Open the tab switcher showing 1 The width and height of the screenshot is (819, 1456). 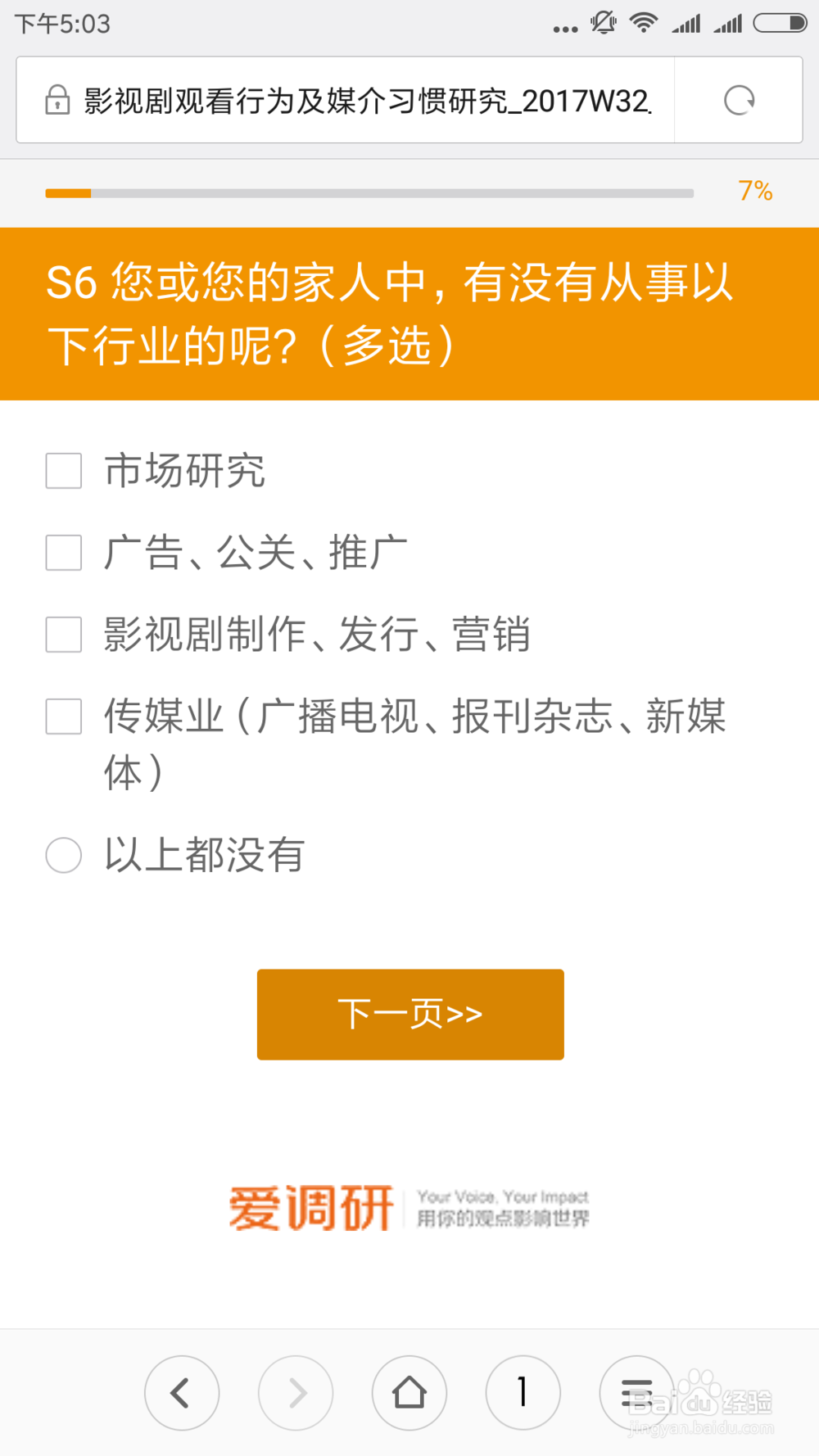523,1392
